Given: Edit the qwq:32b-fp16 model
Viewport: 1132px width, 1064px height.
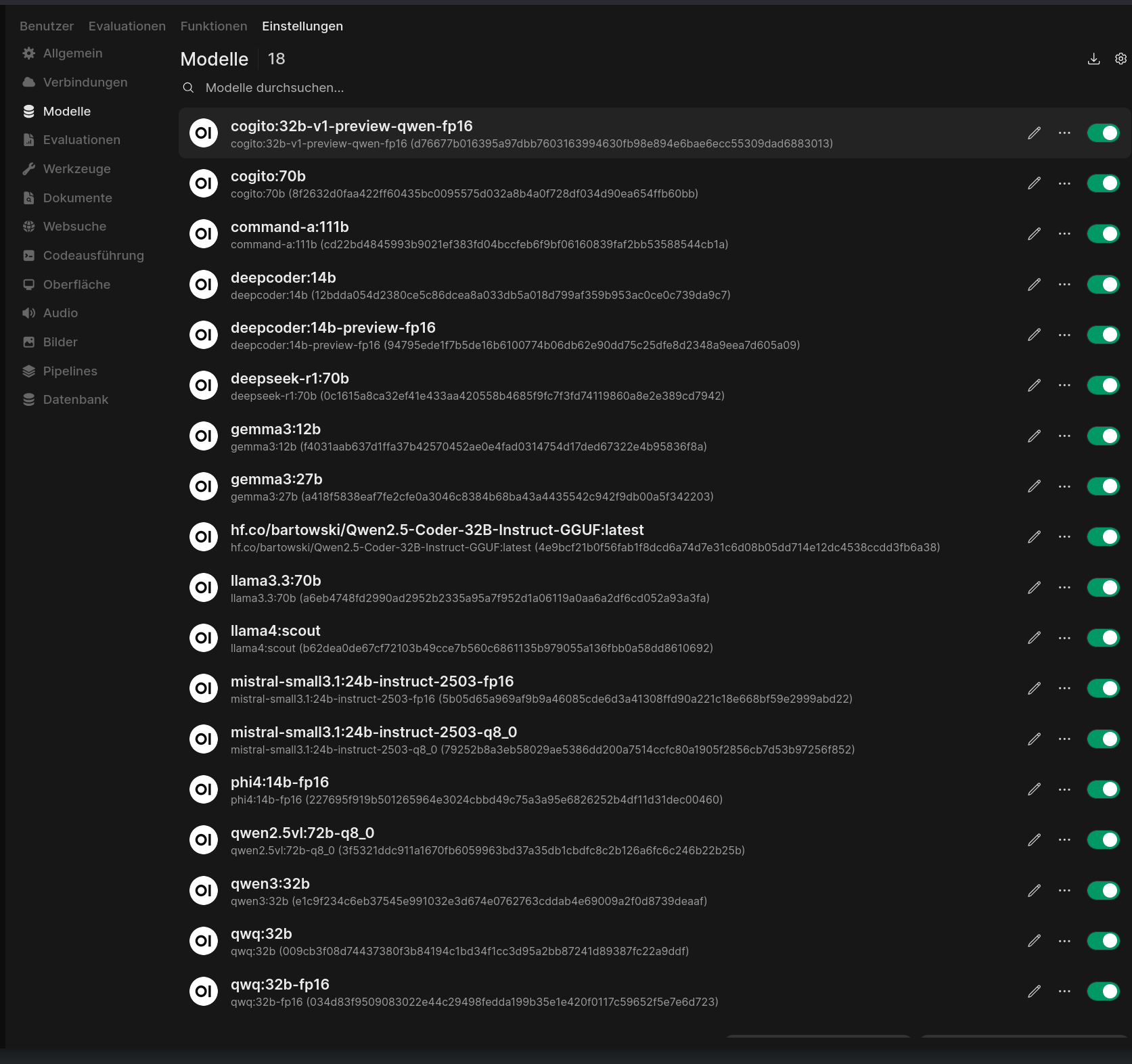Looking at the screenshot, I should point(1034,992).
